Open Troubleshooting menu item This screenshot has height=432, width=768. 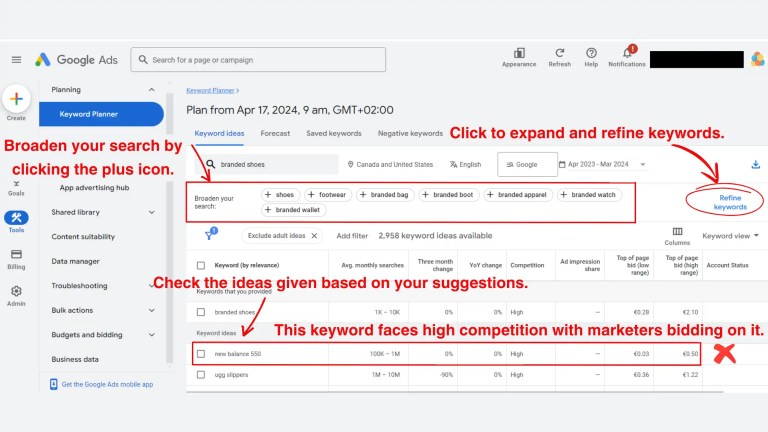79,286
